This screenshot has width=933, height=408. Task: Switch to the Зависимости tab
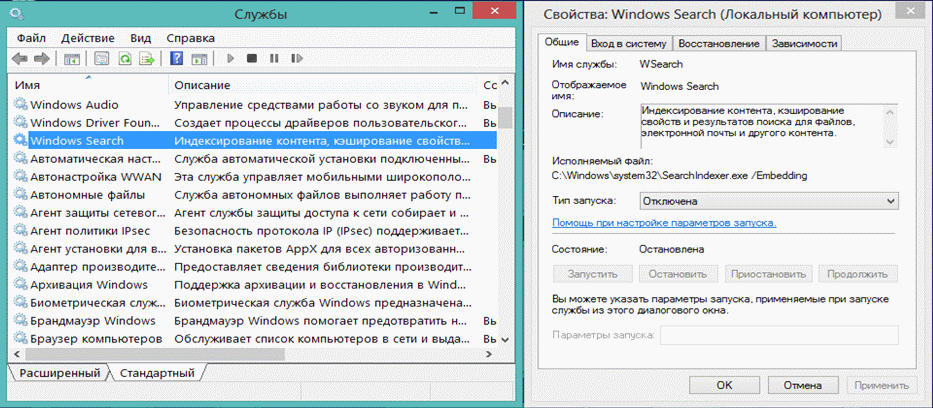coord(804,43)
